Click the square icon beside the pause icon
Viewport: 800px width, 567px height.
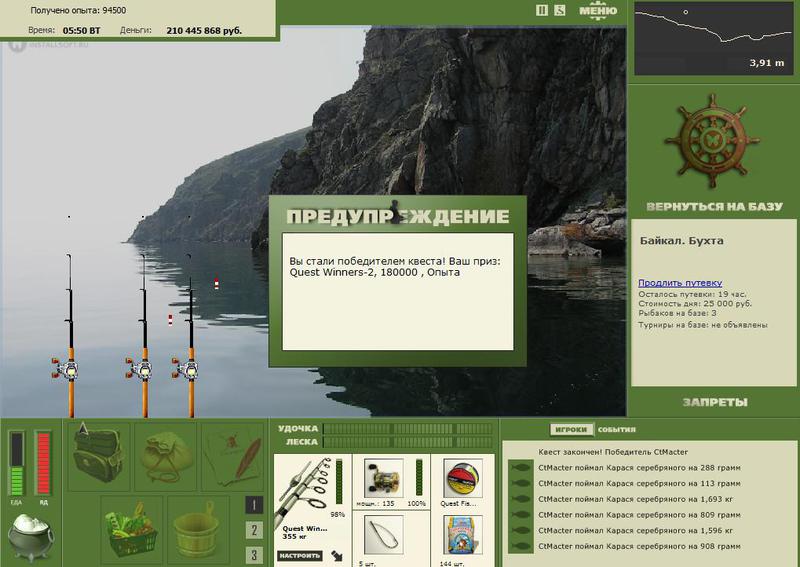point(560,10)
